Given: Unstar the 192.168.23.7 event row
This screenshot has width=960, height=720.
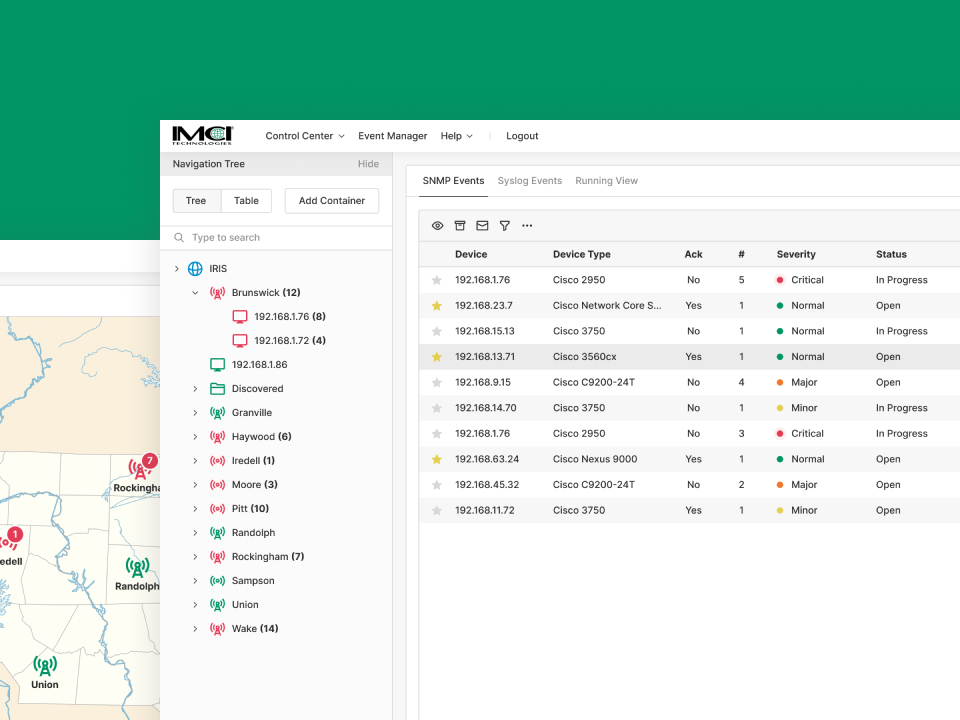Looking at the screenshot, I should [437, 306].
